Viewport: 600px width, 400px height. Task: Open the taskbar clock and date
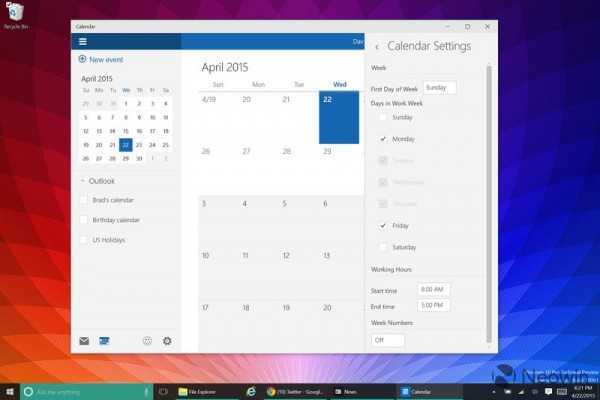click(x=583, y=392)
